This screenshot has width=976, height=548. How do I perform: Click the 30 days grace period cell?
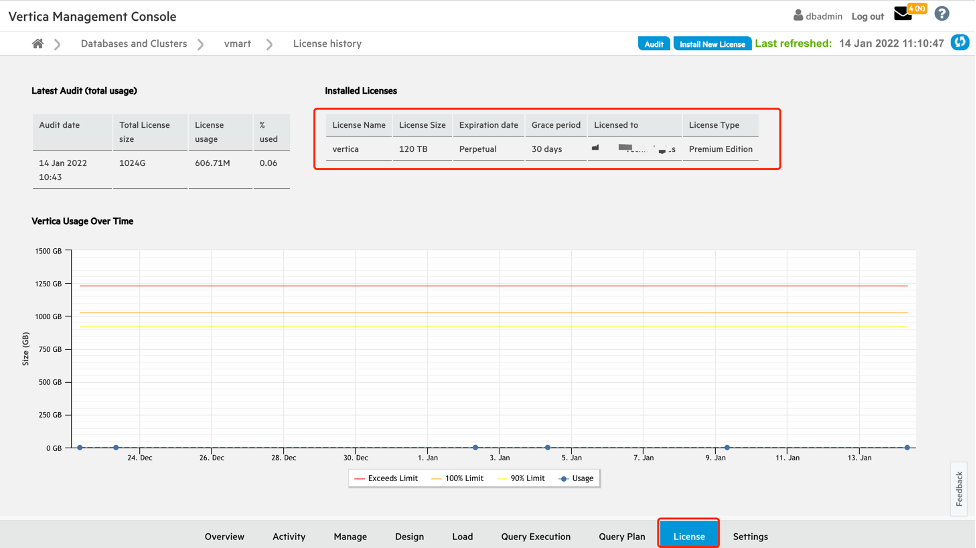(556, 149)
